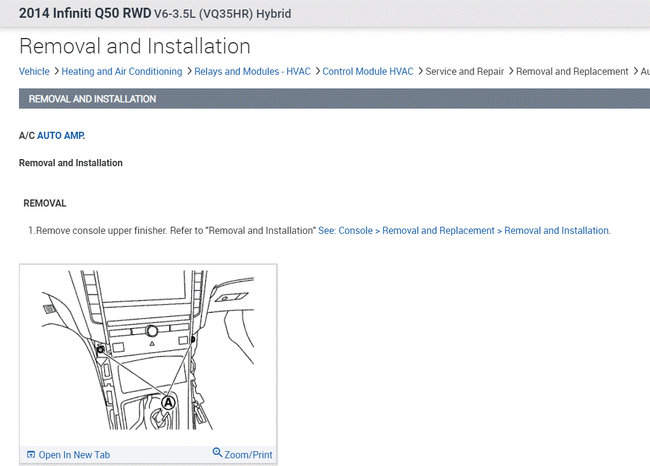Image resolution: width=650 pixels, height=466 pixels.
Task: Click the AUTO AMP. link
Action: (x=61, y=136)
